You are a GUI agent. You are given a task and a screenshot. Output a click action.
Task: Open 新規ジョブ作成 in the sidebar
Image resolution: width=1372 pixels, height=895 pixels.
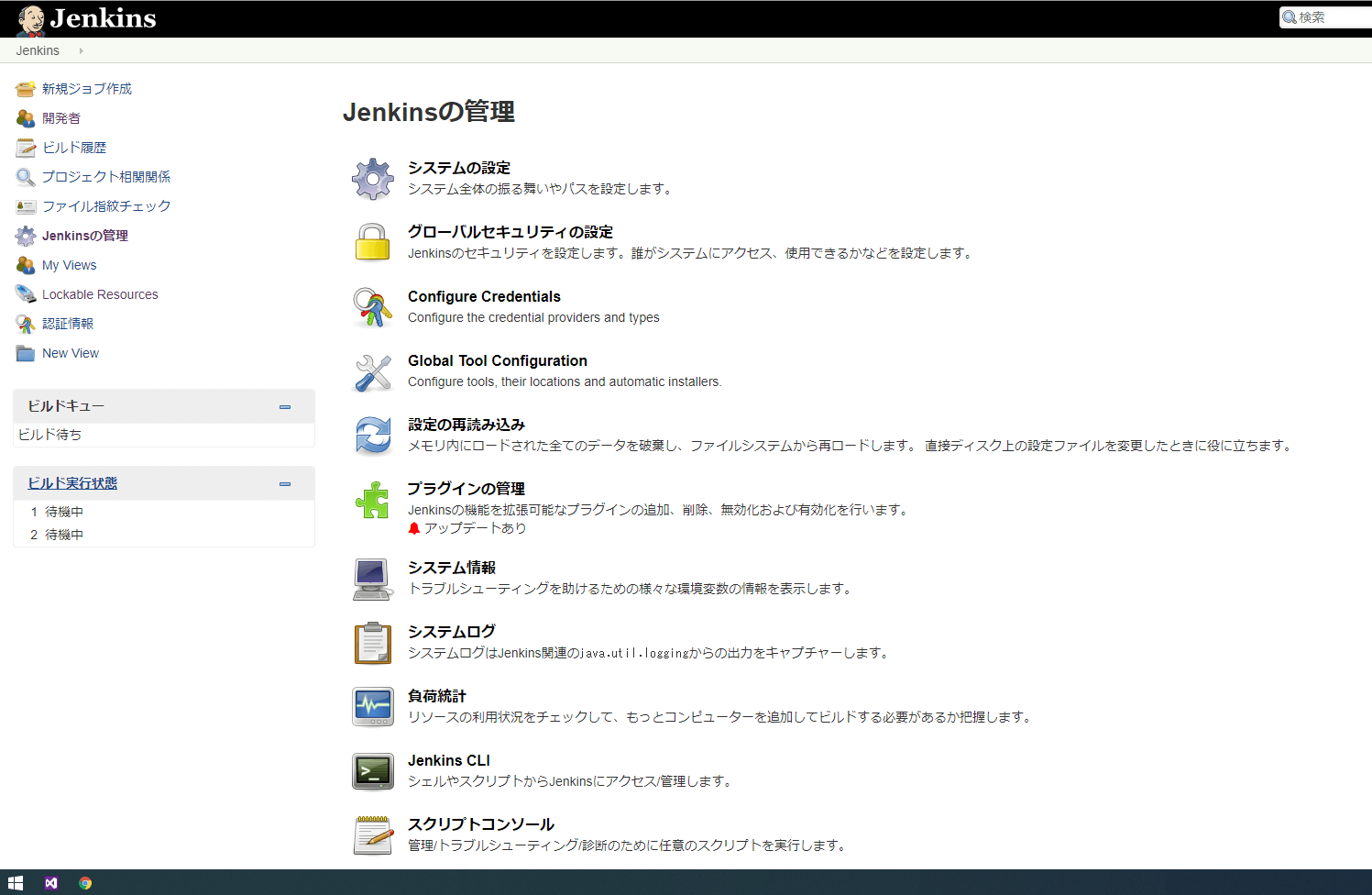[87, 89]
